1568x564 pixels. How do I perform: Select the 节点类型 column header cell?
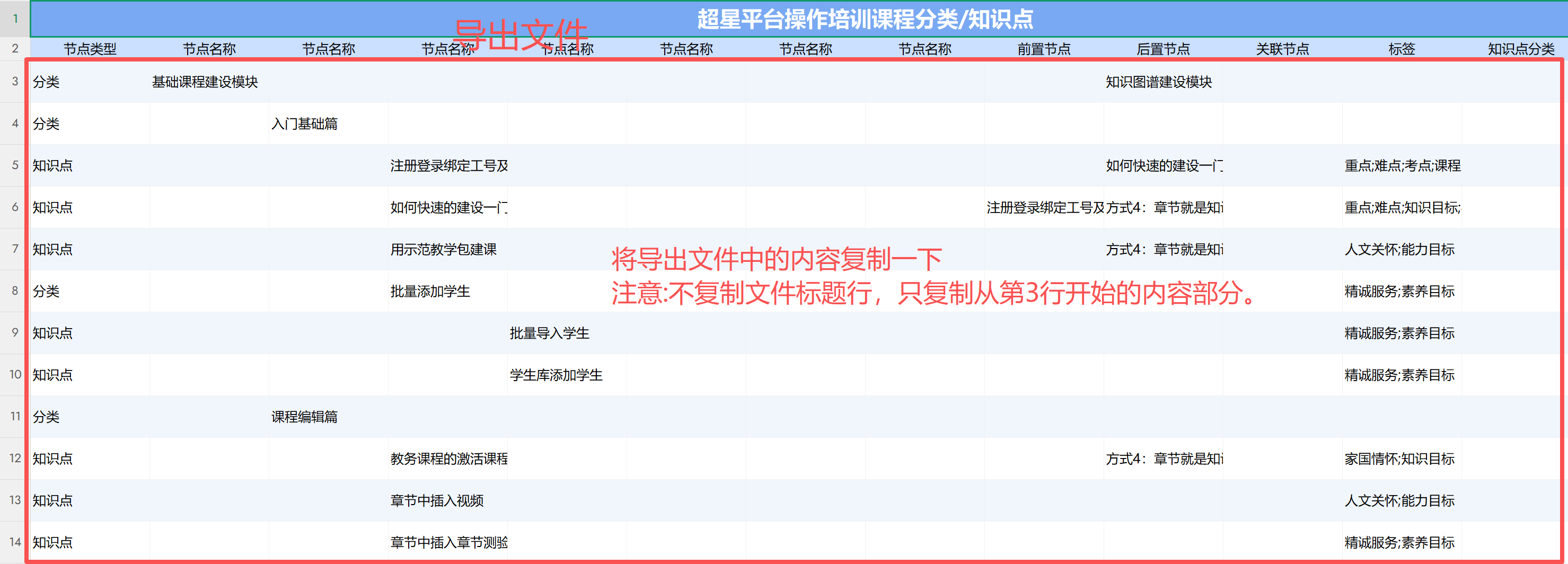(x=90, y=49)
